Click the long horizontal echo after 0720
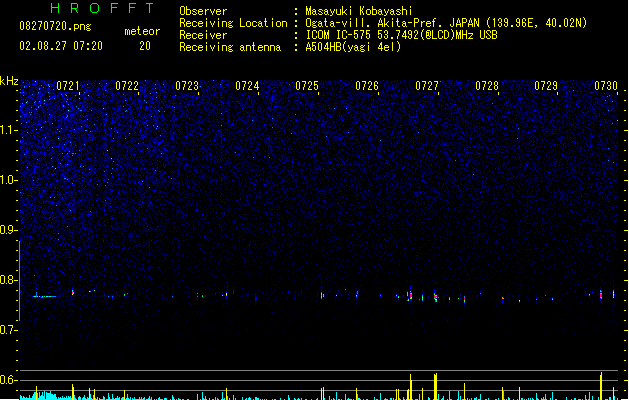The width and height of the screenshot is (629, 400). (x=45, y=296)
